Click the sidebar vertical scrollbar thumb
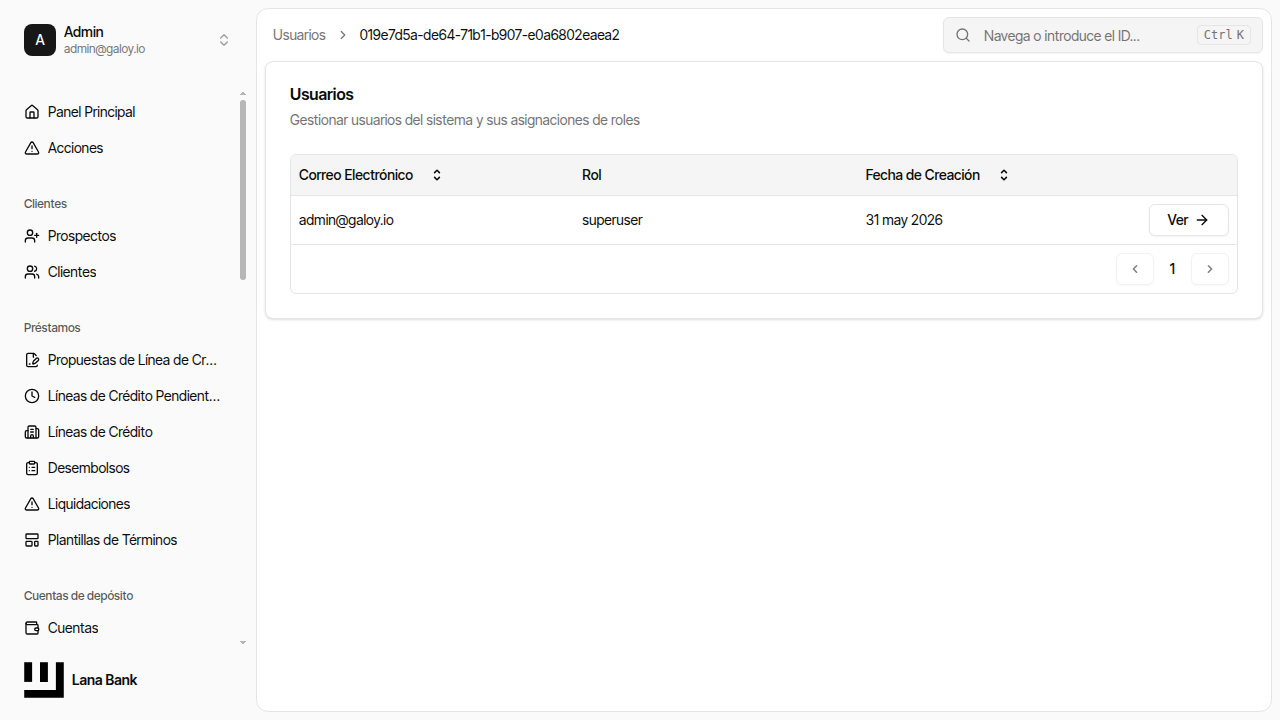Viewport: 1280px width, 720px height. pos(243,190)
